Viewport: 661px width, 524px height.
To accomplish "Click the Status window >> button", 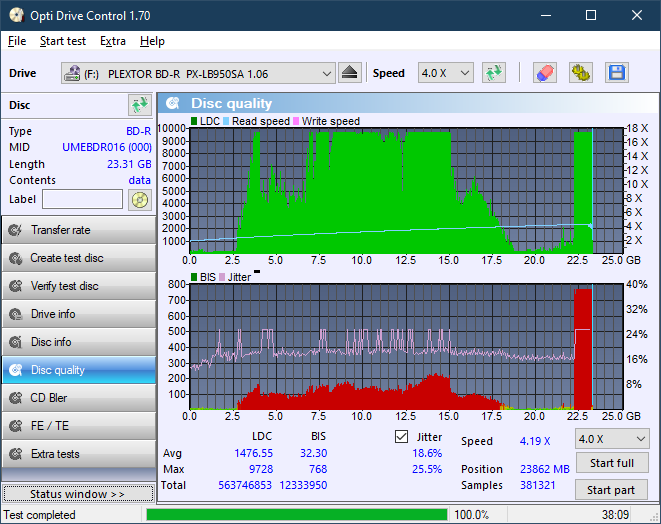I will tap(78, 494).
